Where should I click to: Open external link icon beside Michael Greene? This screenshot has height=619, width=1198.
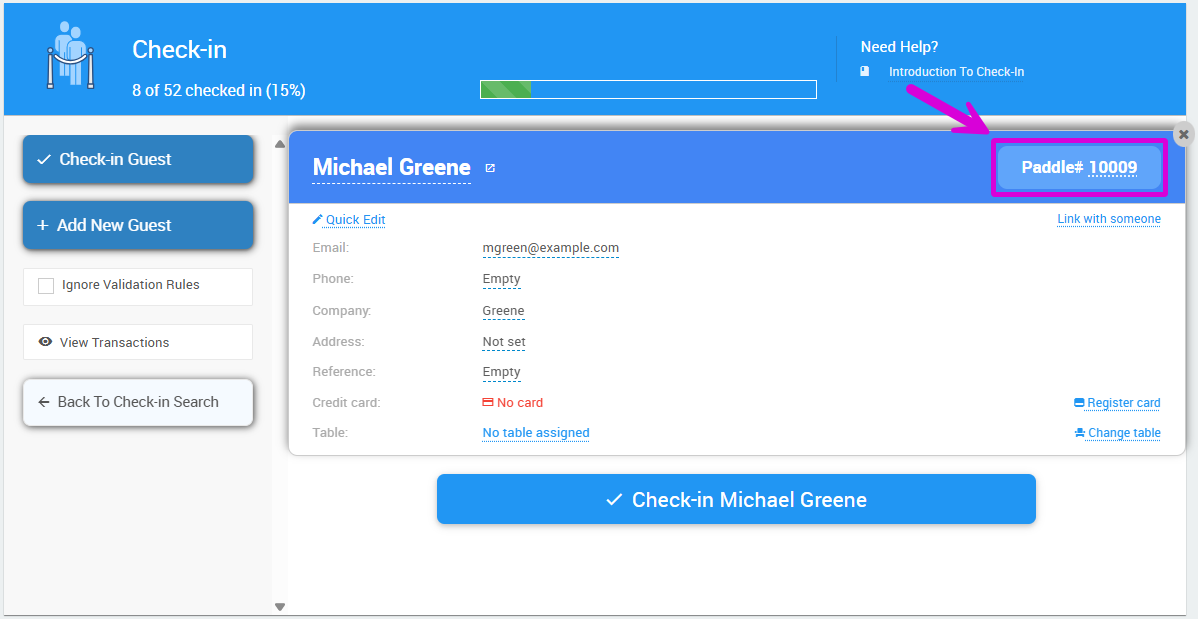pyautogui.click(x=490, y=168)
